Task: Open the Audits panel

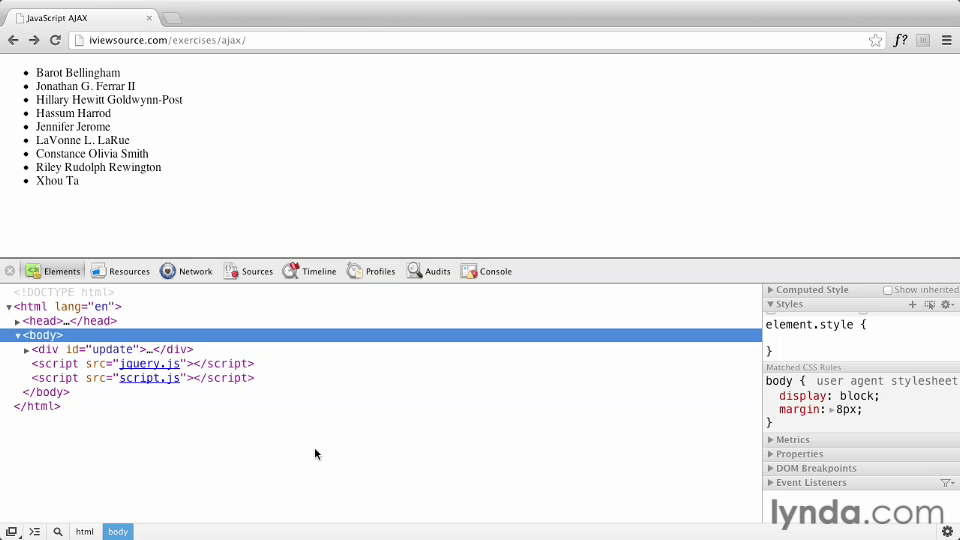Action: tap(429, 271)
